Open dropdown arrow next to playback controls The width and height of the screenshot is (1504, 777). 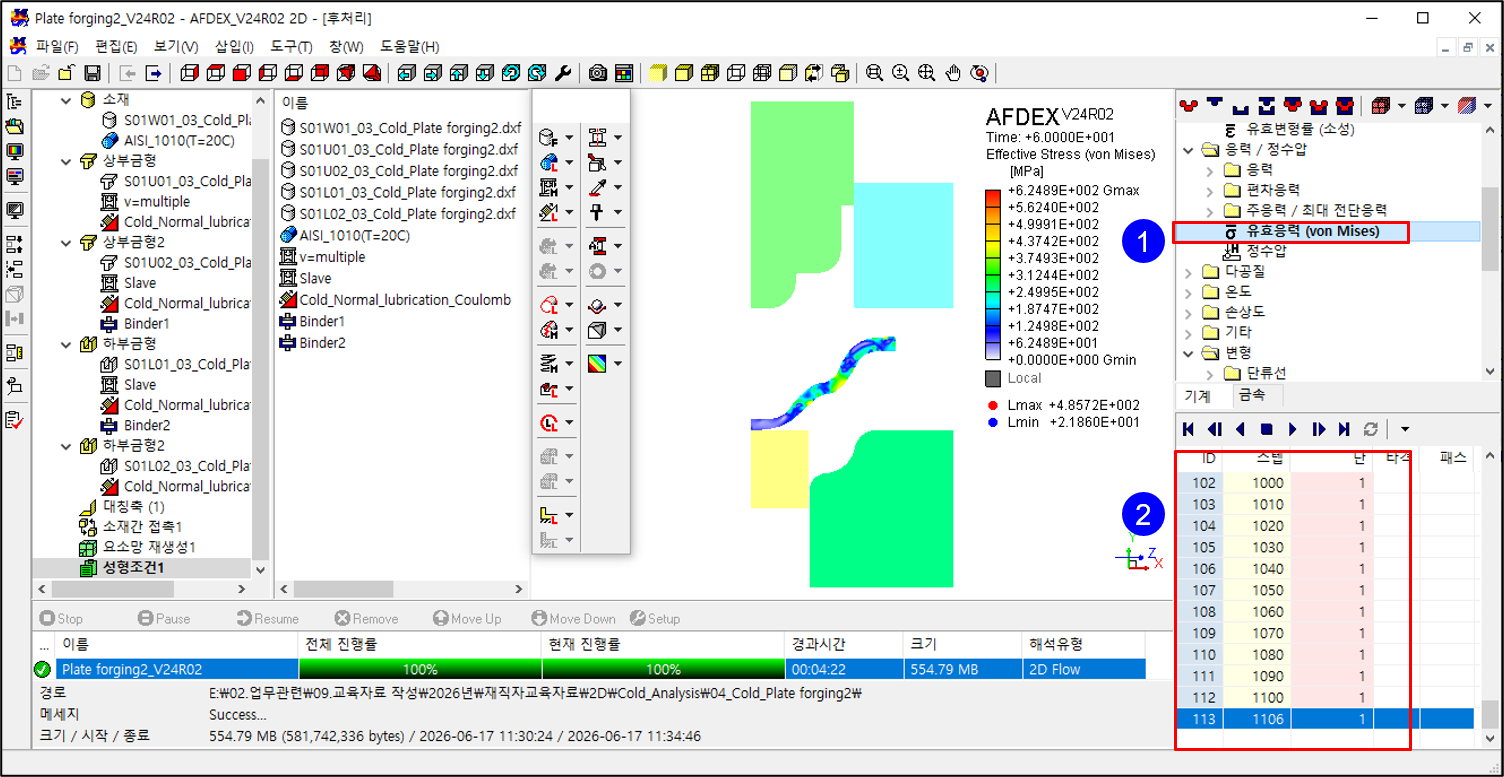1405,429
